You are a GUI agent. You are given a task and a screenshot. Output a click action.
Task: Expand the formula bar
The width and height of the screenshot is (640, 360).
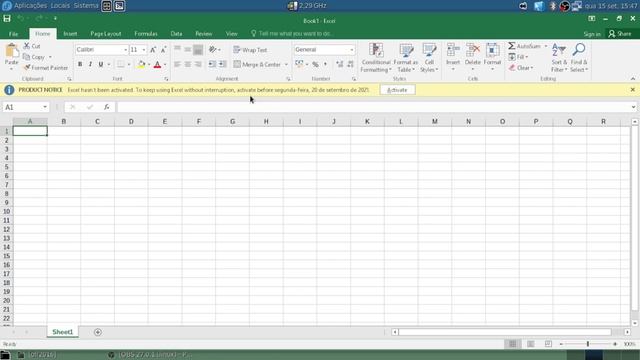point(633,107)
